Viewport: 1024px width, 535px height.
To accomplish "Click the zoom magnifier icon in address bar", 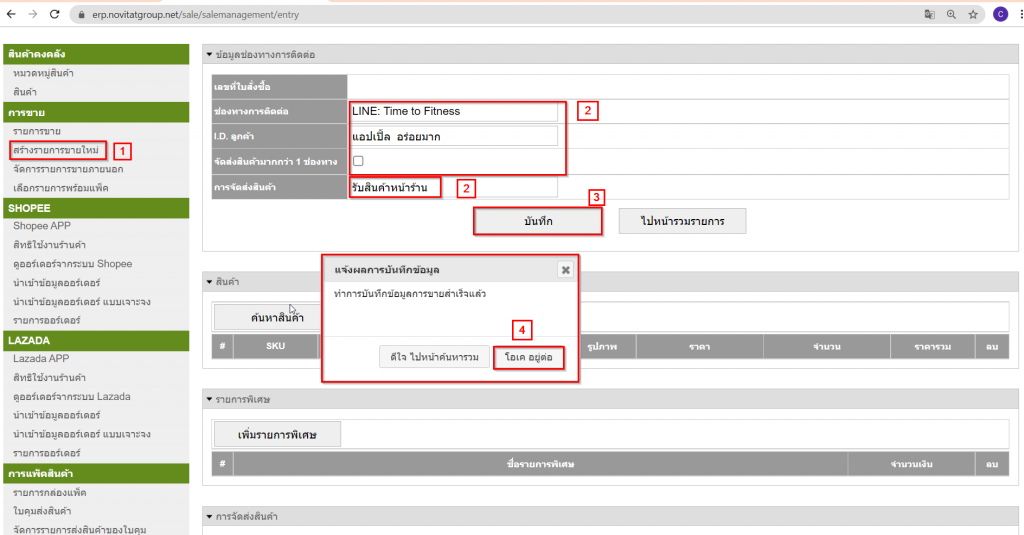I will point(951,15).
